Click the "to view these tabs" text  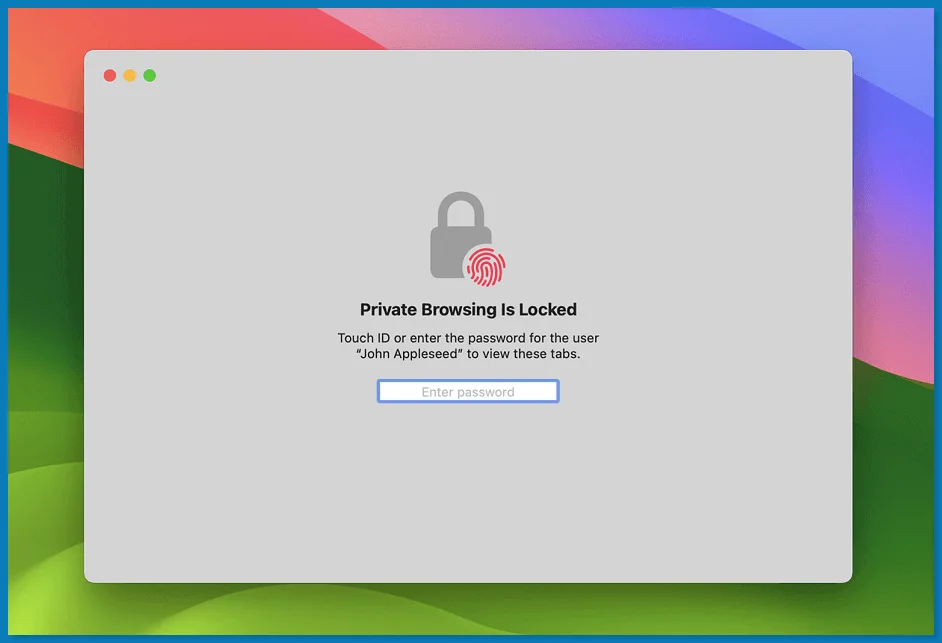click(x=523, y=354)
